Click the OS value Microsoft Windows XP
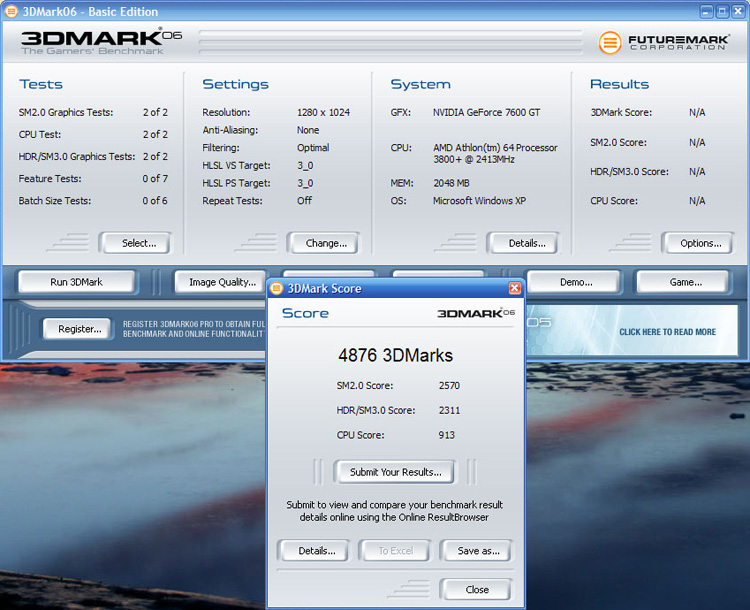Screen dimensions: 750x610 (479, 201)
